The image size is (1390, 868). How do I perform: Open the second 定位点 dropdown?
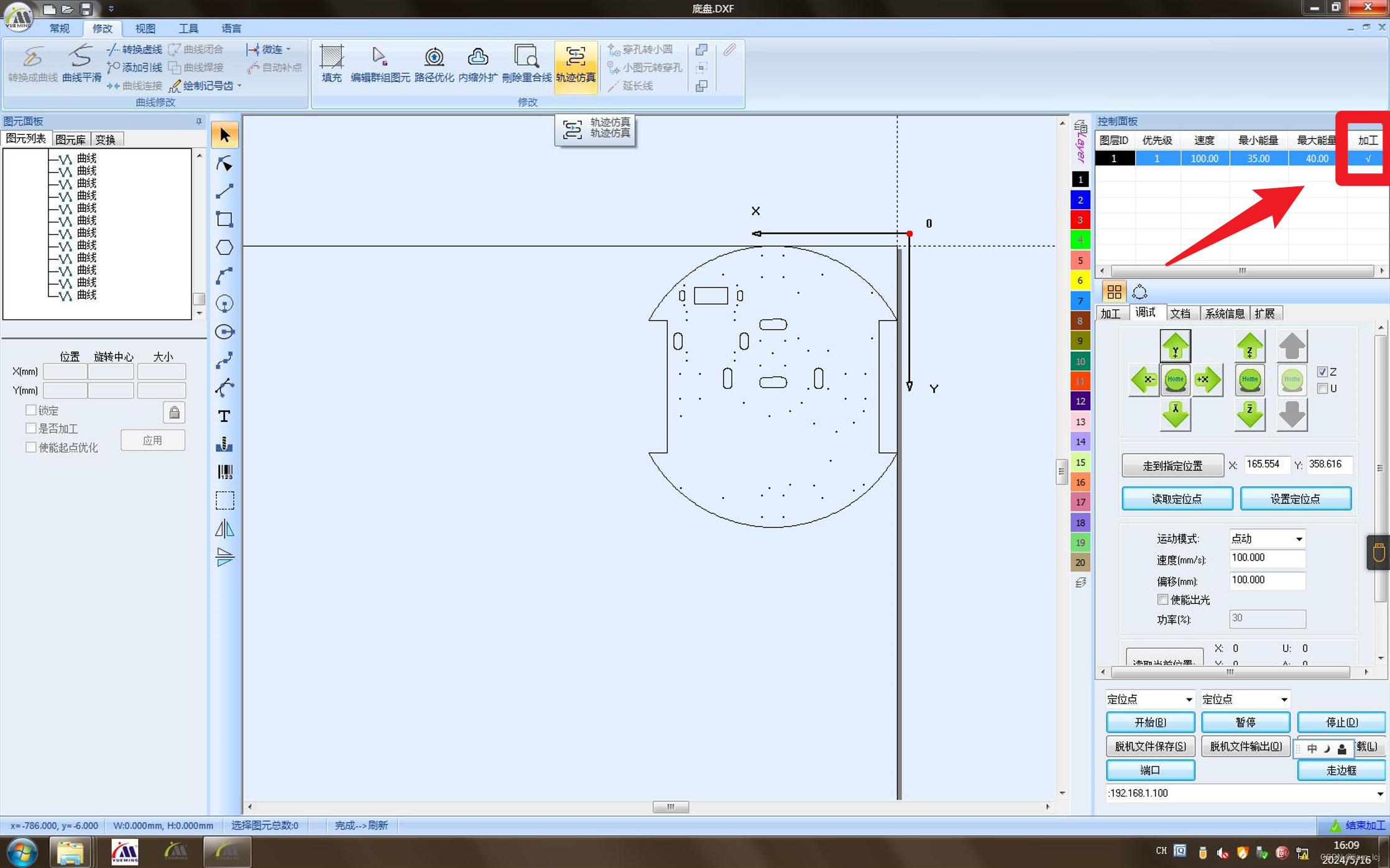1284,699
